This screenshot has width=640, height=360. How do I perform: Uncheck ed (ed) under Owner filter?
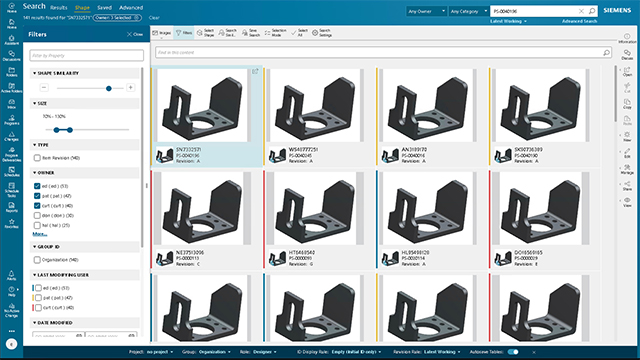tap(37, 186)
